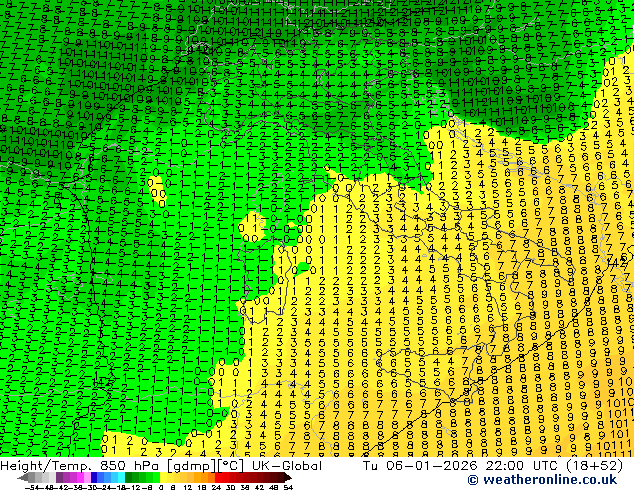Pick the cyan swatch in the color legend
Screen dimensions: 634x490
(121, 478)
